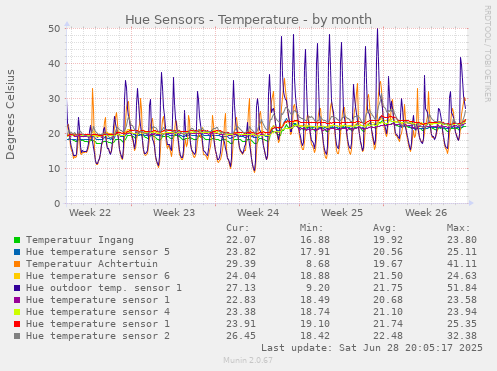Click the current value 22.07
This screenshot has width=497, height=371.
click(x=241, y=240)
